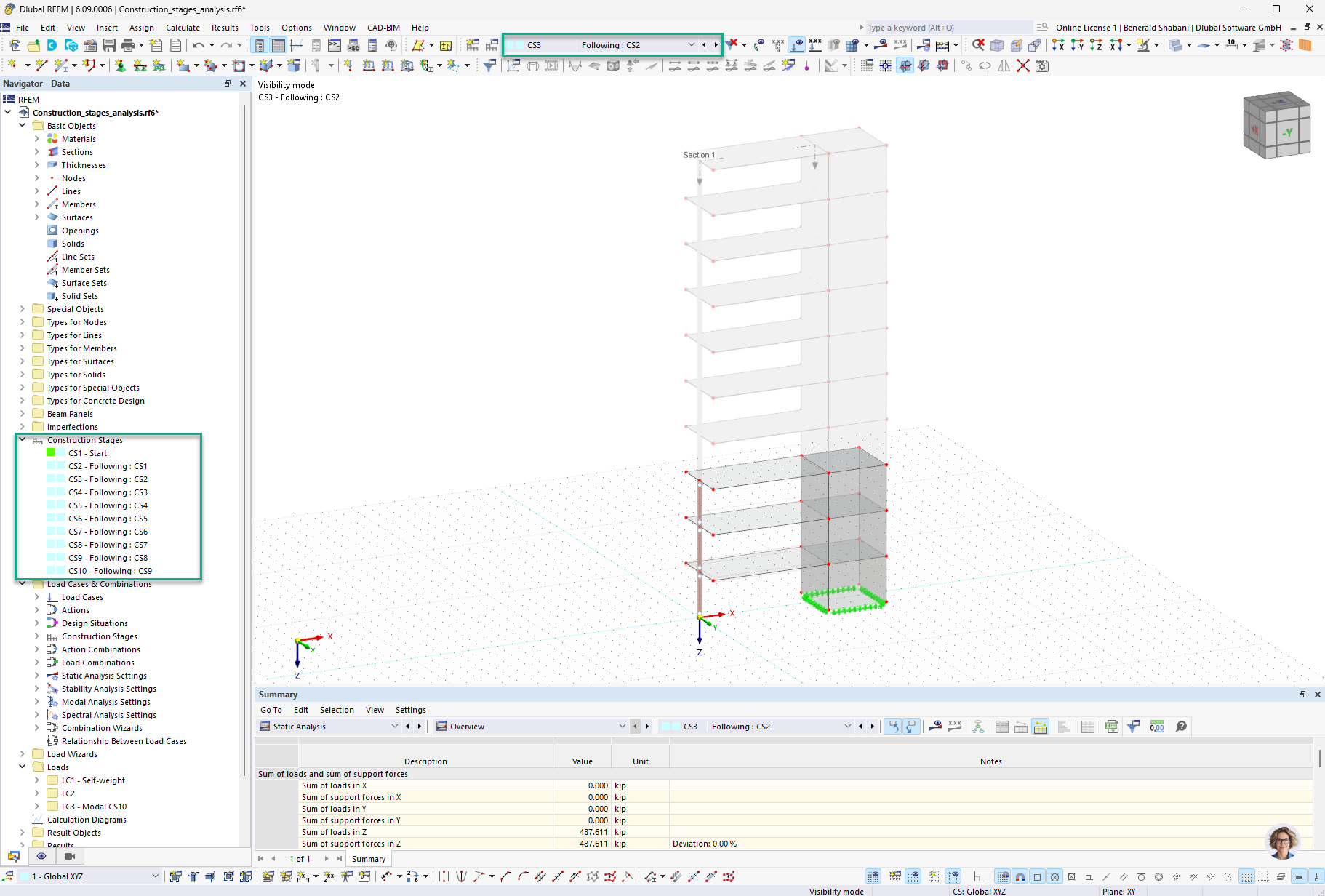Click the Save file toolbar icon
The image size is (1325, 896).
click(x=109, y=45)
